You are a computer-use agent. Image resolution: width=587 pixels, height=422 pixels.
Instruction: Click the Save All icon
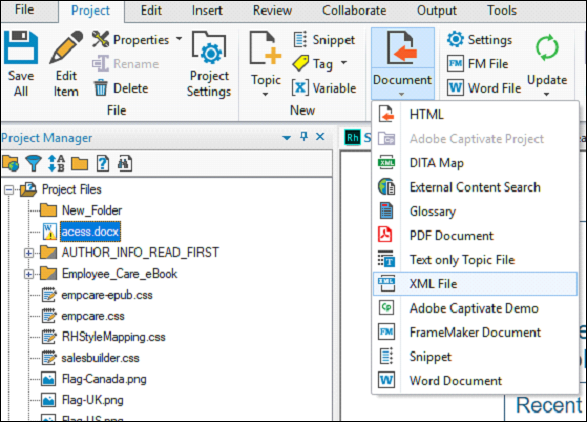click(21, 48)
